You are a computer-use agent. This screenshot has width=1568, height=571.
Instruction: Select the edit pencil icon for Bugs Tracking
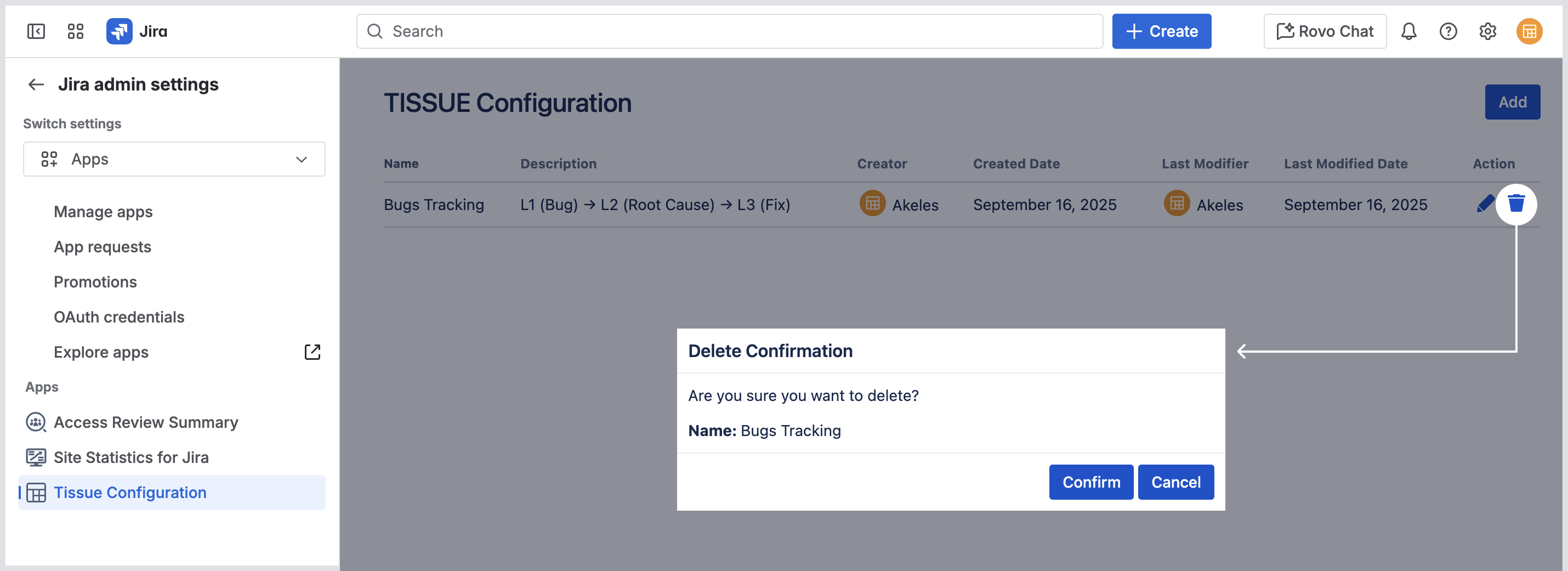point(1485,204)
